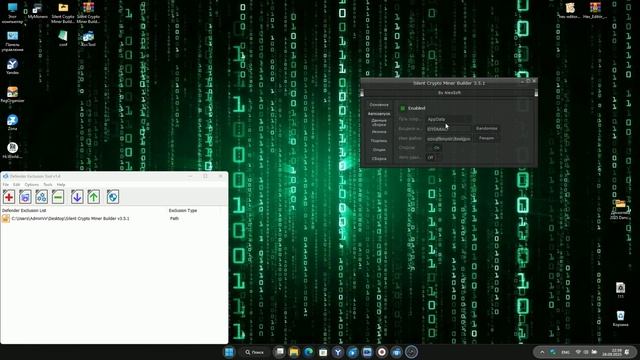The image size is (640, 360).
Task: Open the Silent Crypto Miner Builder WinRAR archive icon
Action: pyautogui.click(x=88, y=13)
